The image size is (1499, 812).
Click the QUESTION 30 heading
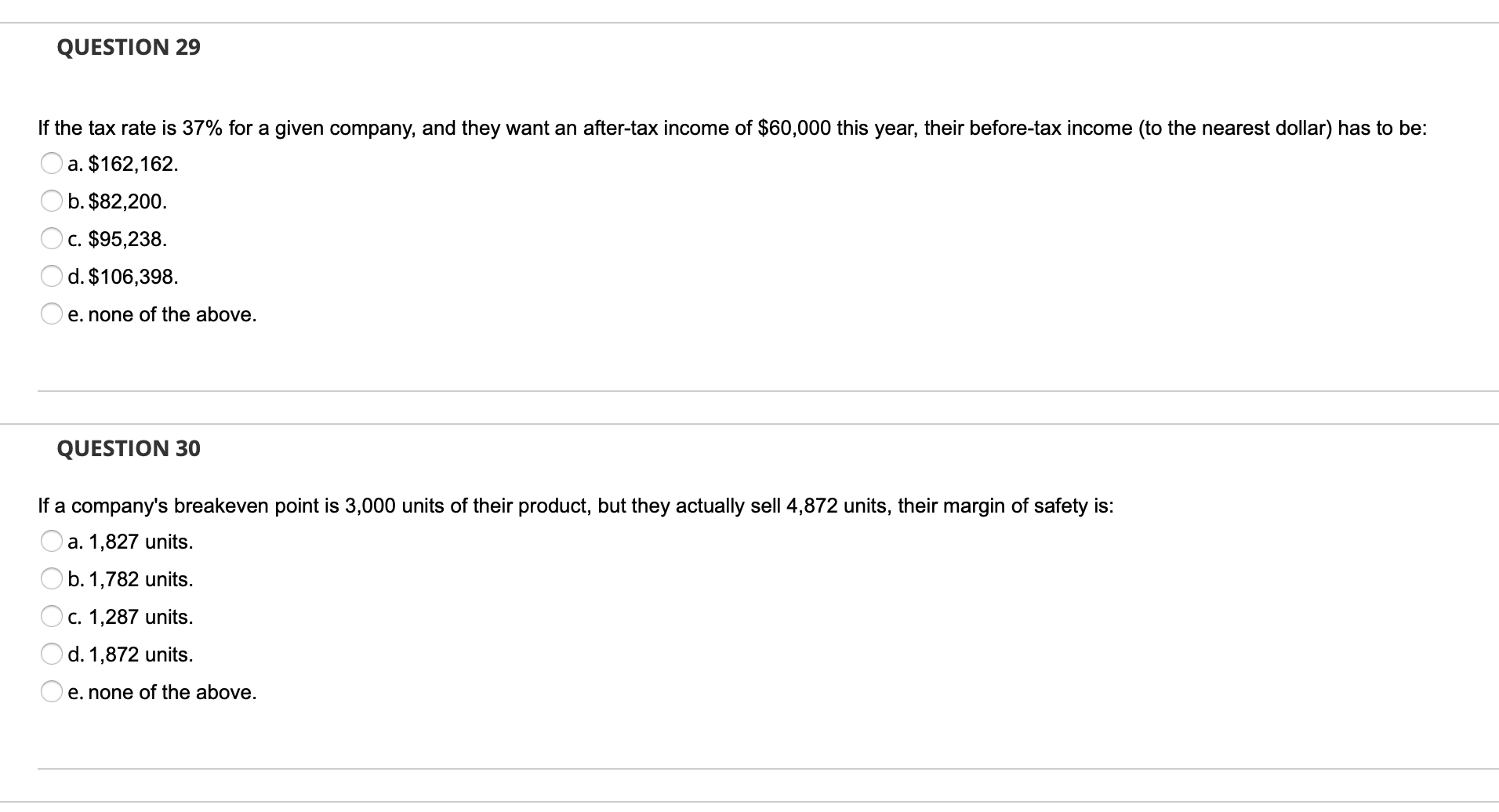[129, 448]
